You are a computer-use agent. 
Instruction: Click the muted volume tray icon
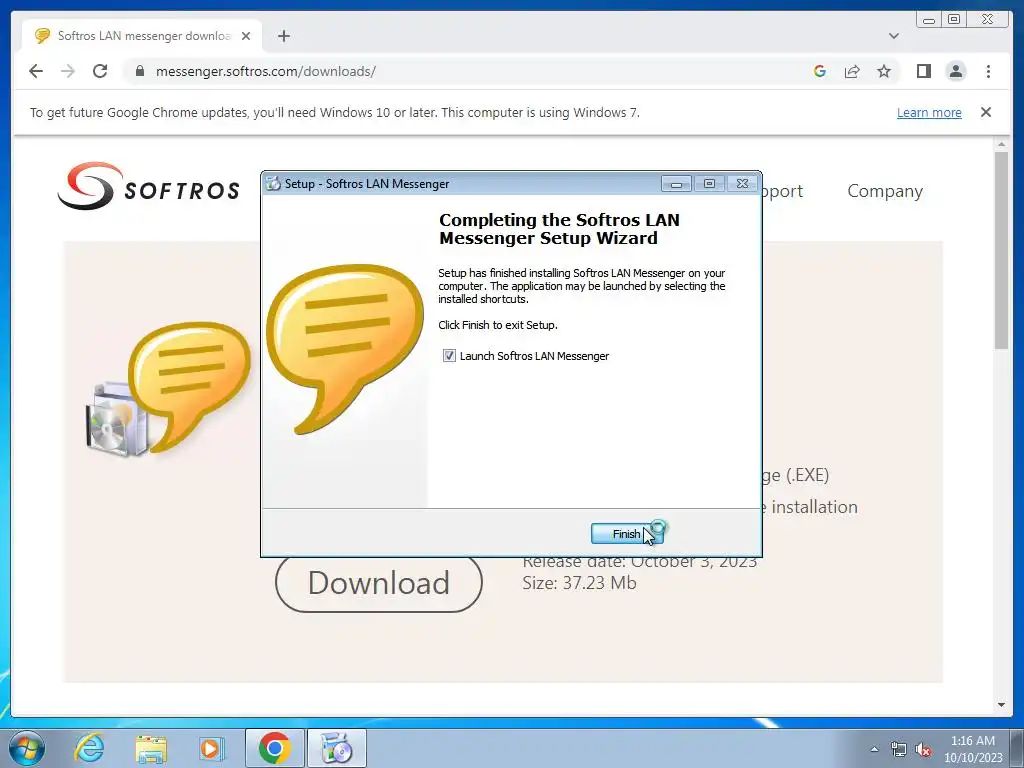click(x=923, y=749)
